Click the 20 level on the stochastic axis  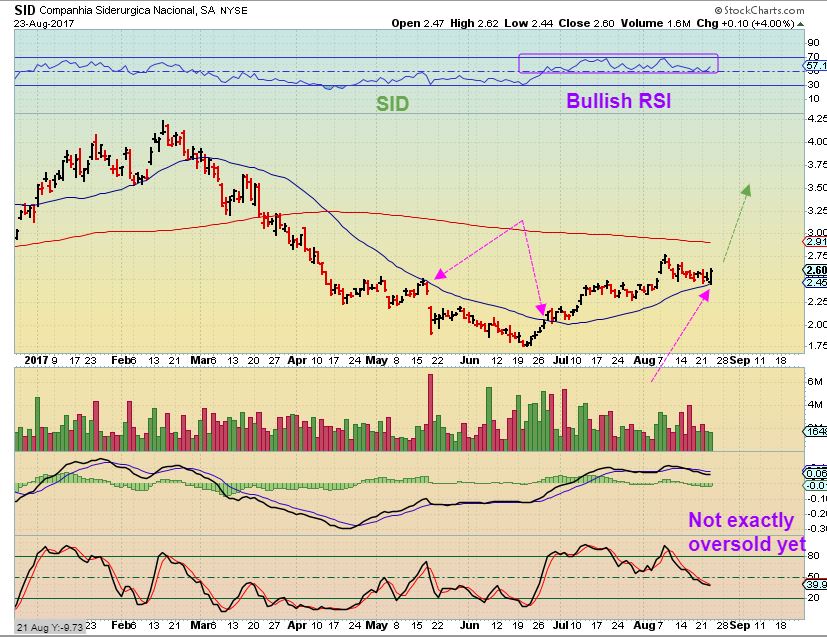pyautogui.click(x=813, y=597)
